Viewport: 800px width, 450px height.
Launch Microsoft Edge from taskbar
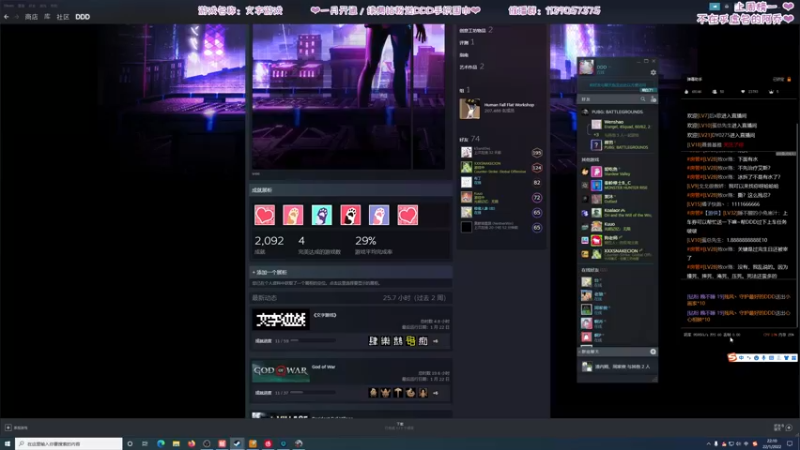(161, 444)
